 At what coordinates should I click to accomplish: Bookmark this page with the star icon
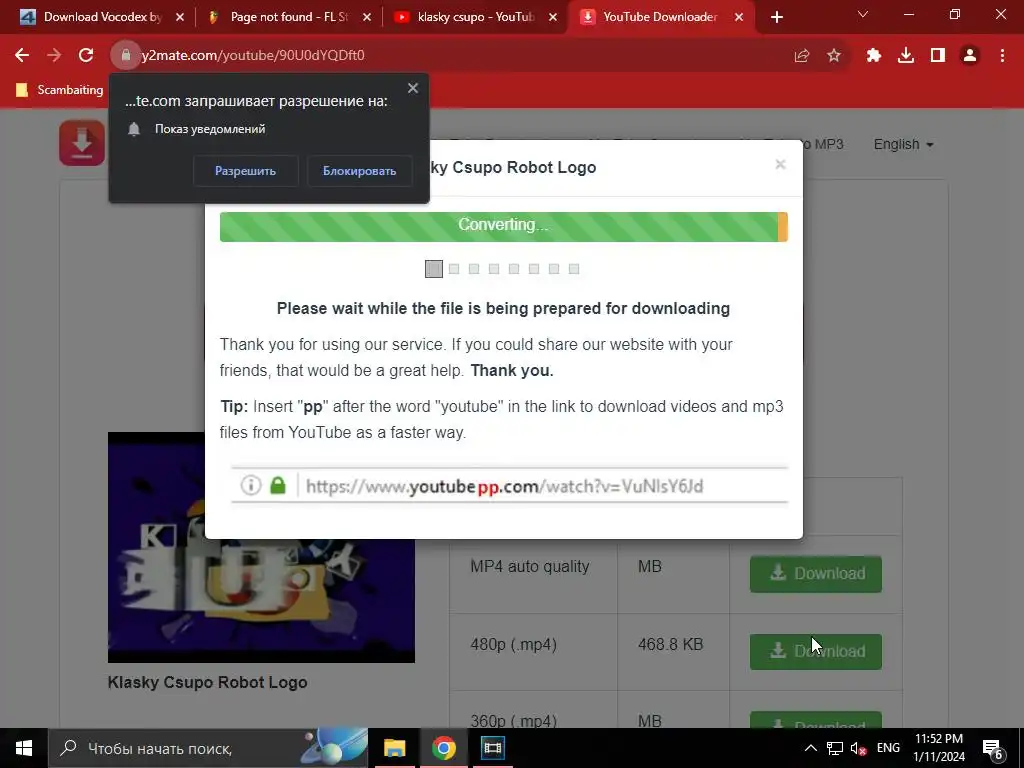834,56
